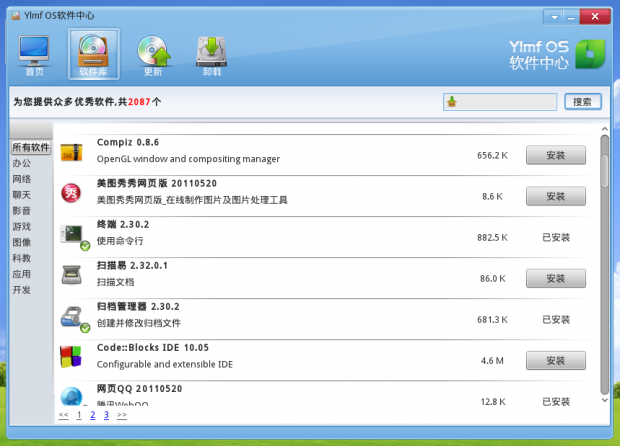Click the 已安装 label for 网页QQ
This screenshot has width=620, height=446.
(556, 402)
